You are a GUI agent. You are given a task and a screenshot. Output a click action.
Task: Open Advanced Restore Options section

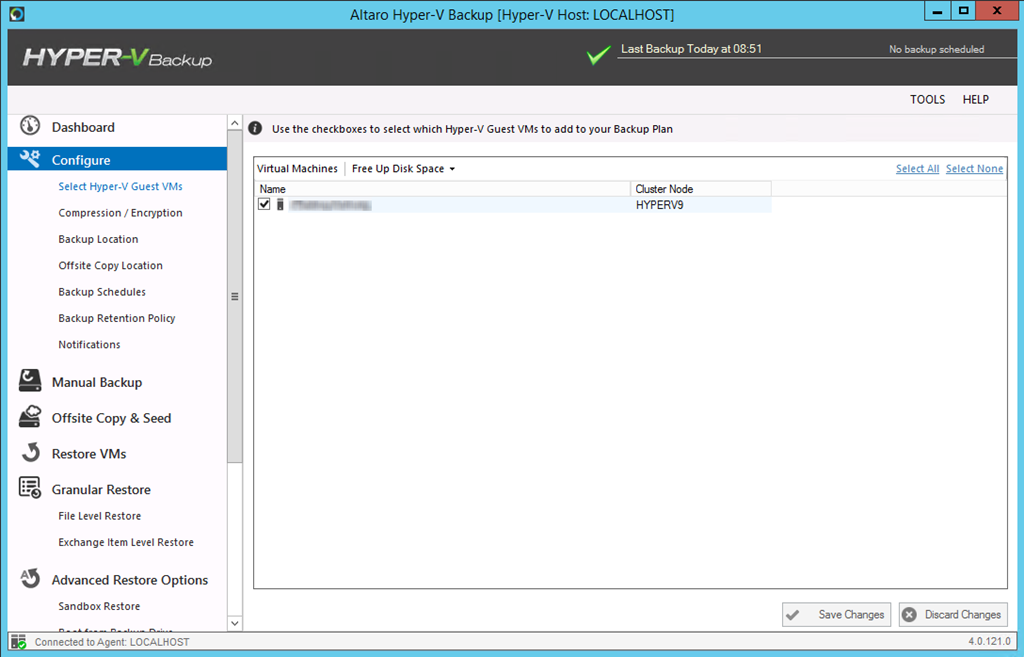point(130,580)
